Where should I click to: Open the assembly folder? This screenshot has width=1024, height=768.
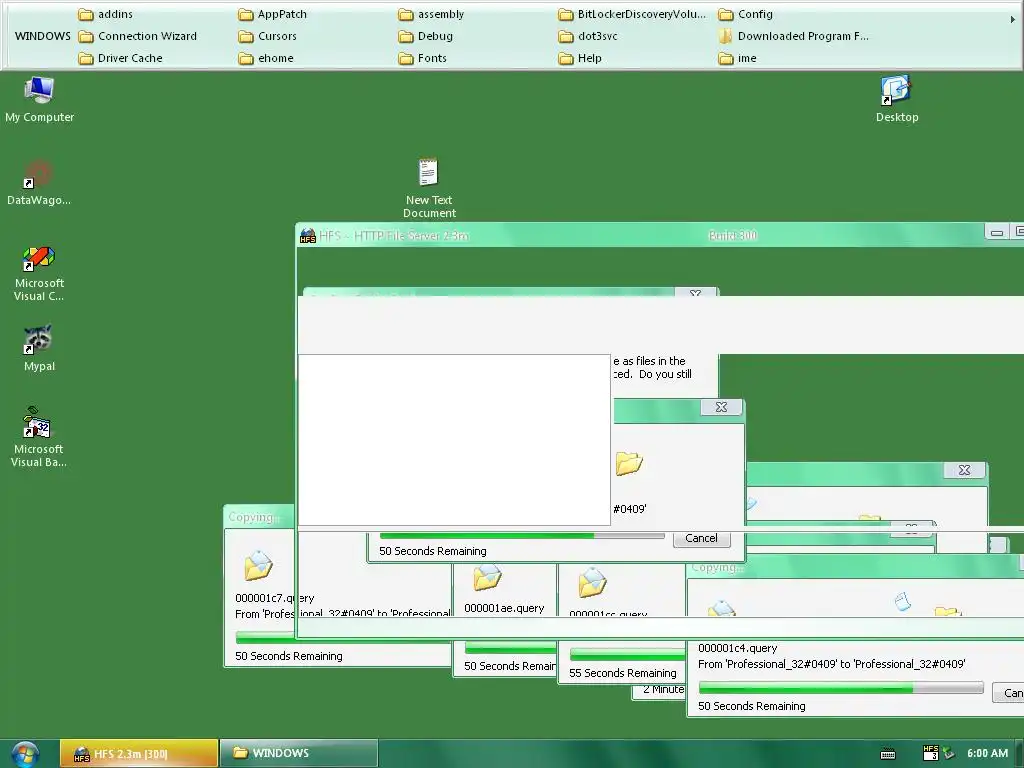click(x=432, y=14)
